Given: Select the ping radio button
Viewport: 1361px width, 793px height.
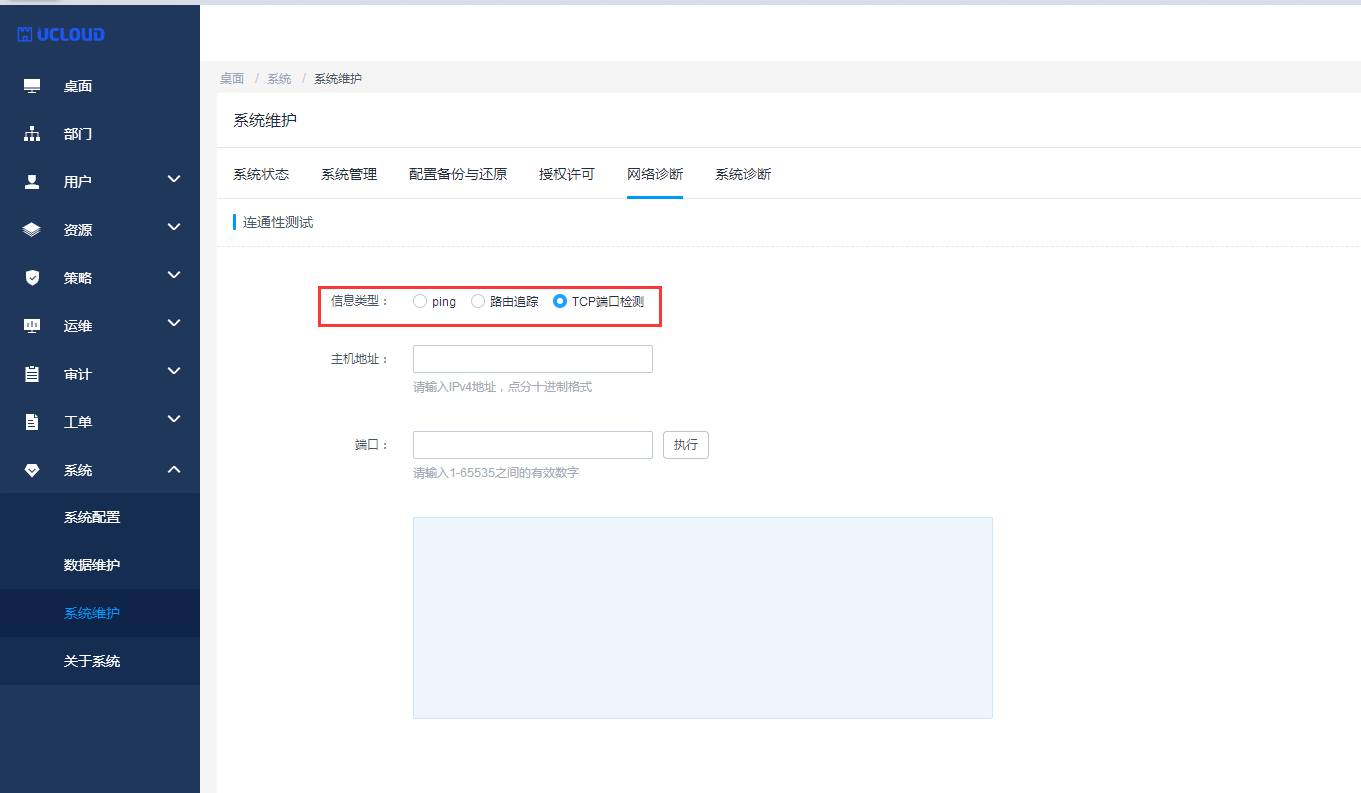Looking at the screenshot, I should click(x=420, y=301).
